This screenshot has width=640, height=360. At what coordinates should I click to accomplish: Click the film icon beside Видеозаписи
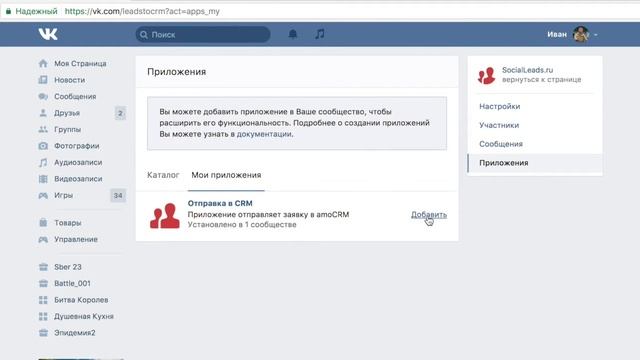tap(43, 179)
